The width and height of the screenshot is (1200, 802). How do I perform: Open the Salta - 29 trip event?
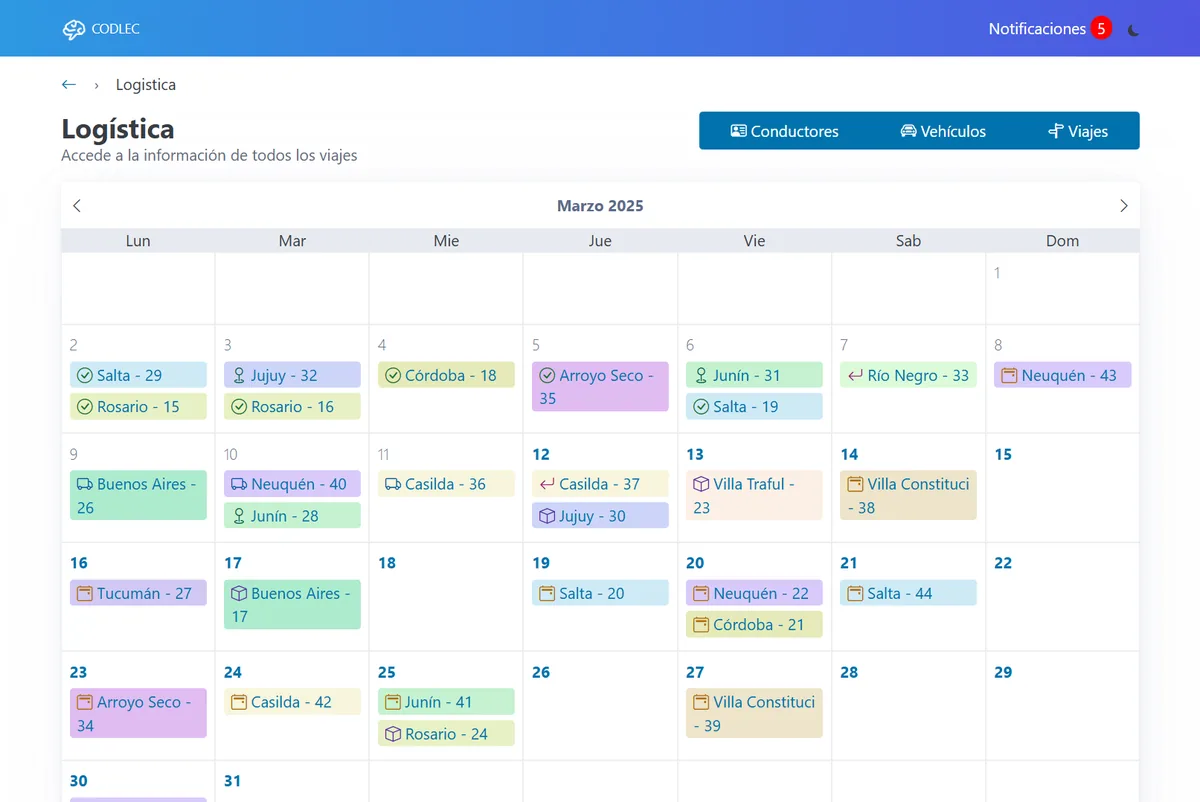click(x=138, y=375)
